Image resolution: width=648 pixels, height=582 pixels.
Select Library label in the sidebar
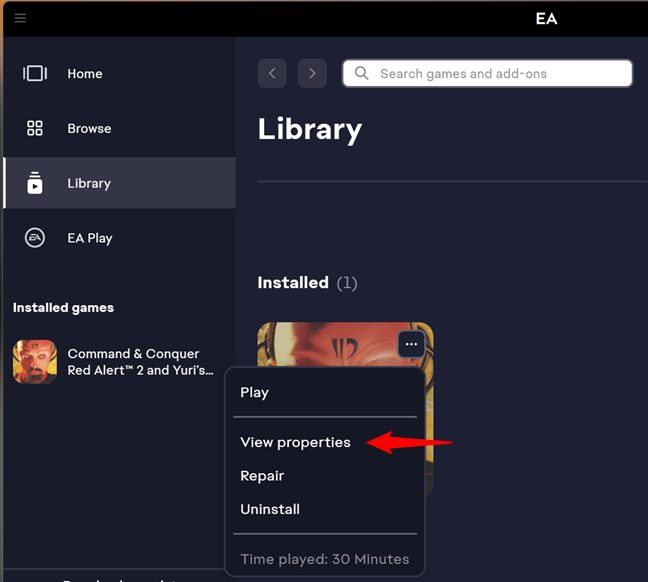point(89,184)
